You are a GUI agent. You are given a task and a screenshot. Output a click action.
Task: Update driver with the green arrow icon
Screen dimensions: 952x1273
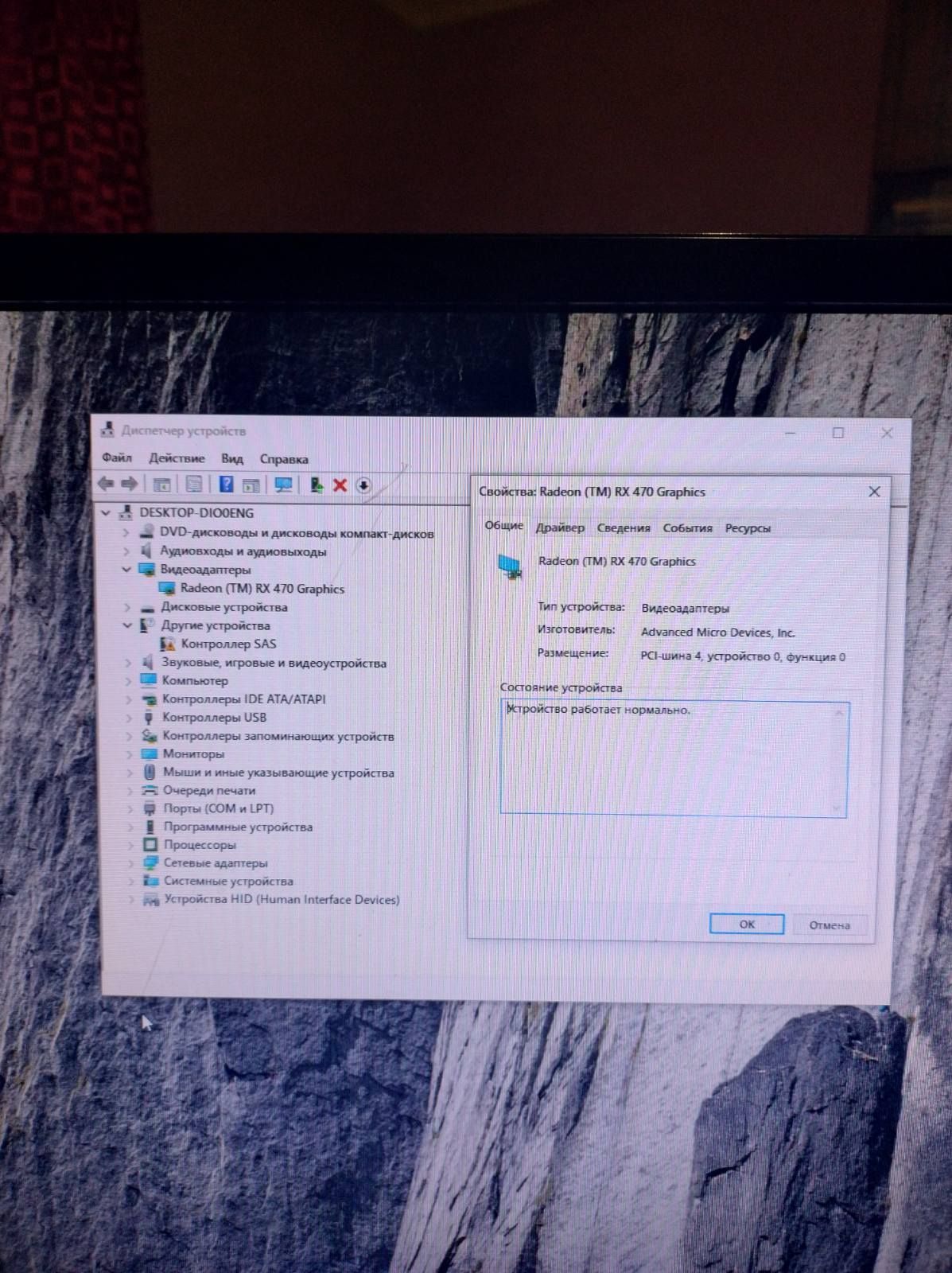tap(316, 485)
